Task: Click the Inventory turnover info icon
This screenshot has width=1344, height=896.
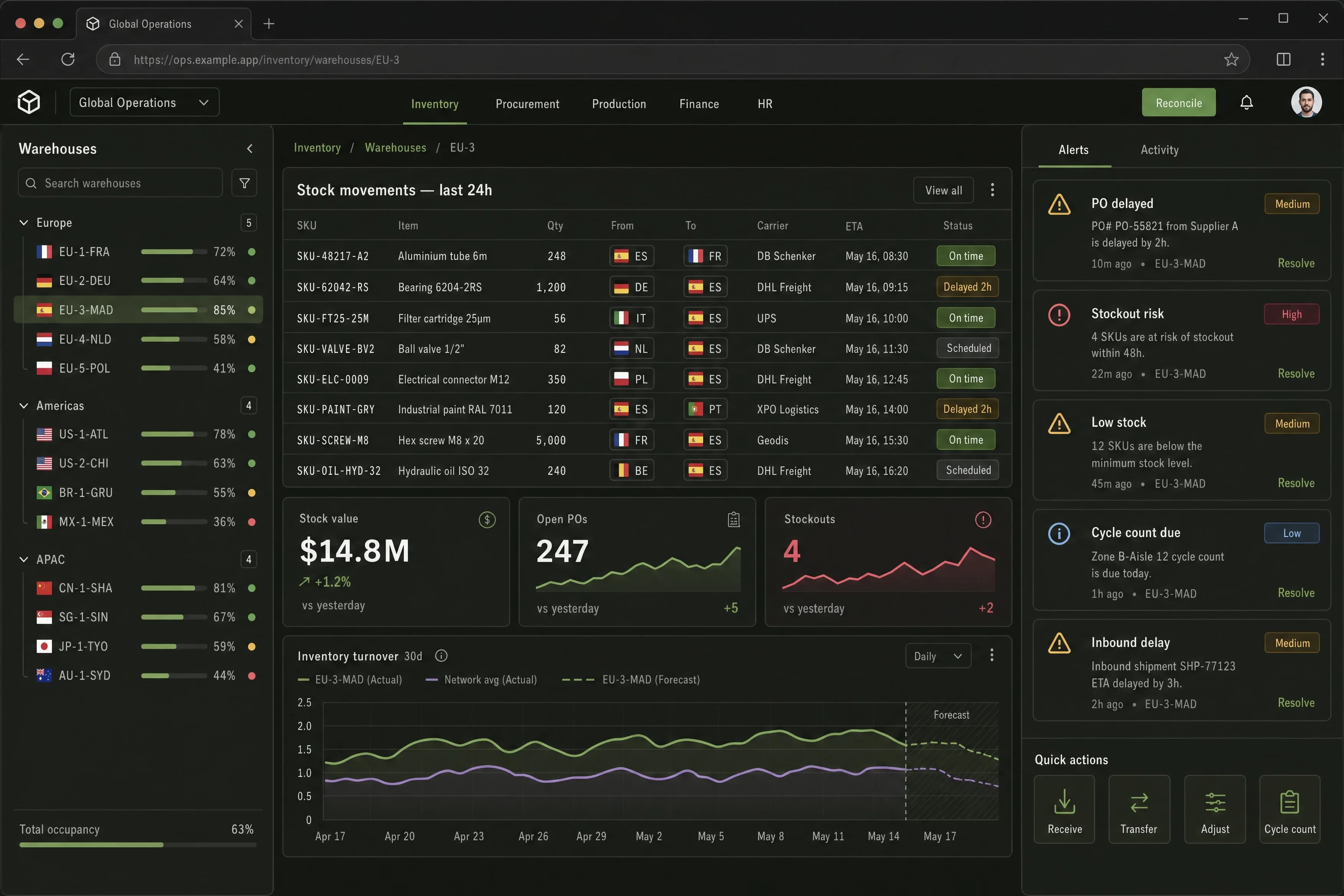Action: coord(441,656)
